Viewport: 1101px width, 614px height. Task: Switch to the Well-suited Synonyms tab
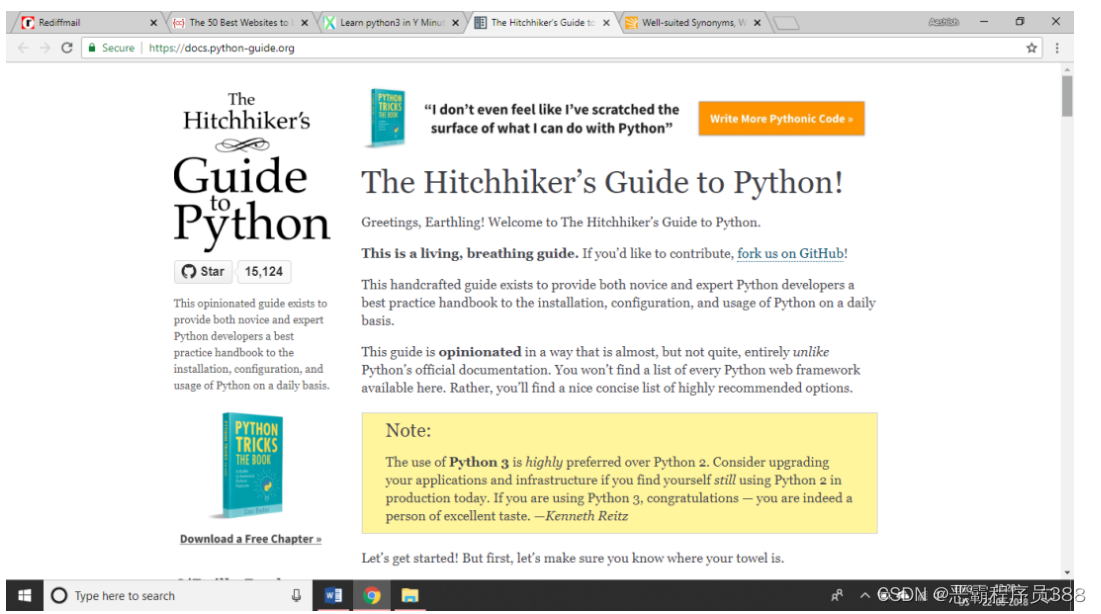[692, 22]
